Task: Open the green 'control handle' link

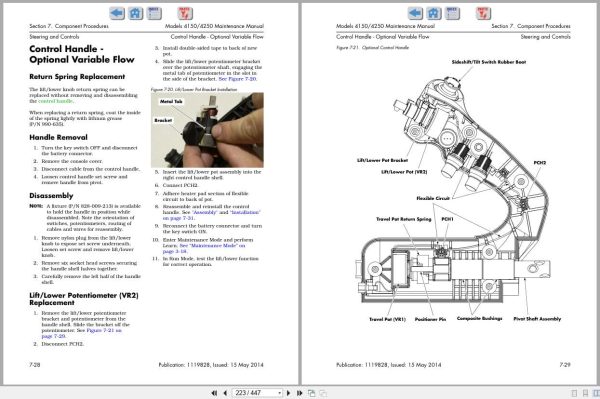Action: [x=55, y=101]
